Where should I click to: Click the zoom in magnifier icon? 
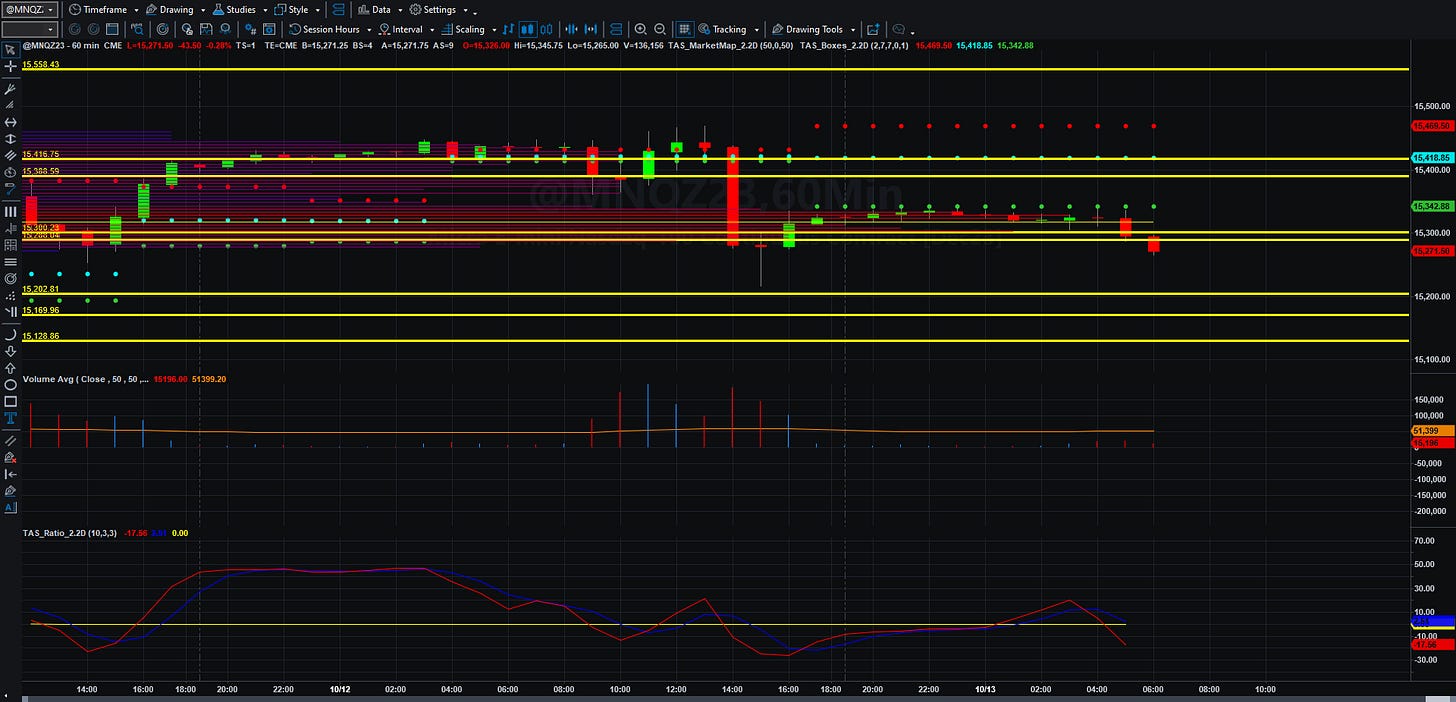tap(641, 29)
